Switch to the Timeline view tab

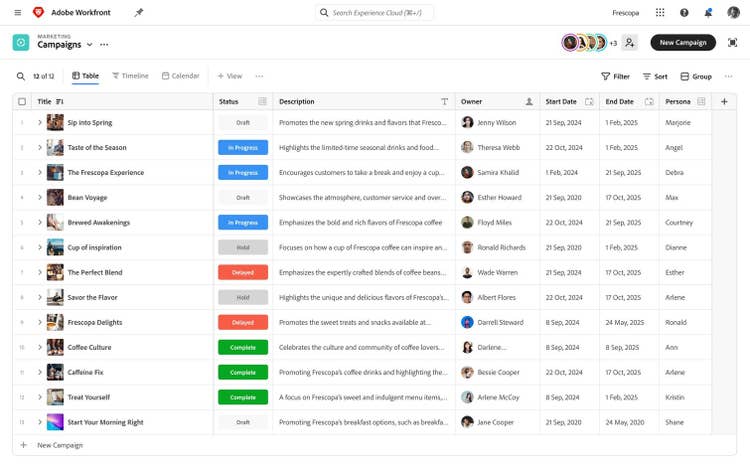[x=130, y=76]
